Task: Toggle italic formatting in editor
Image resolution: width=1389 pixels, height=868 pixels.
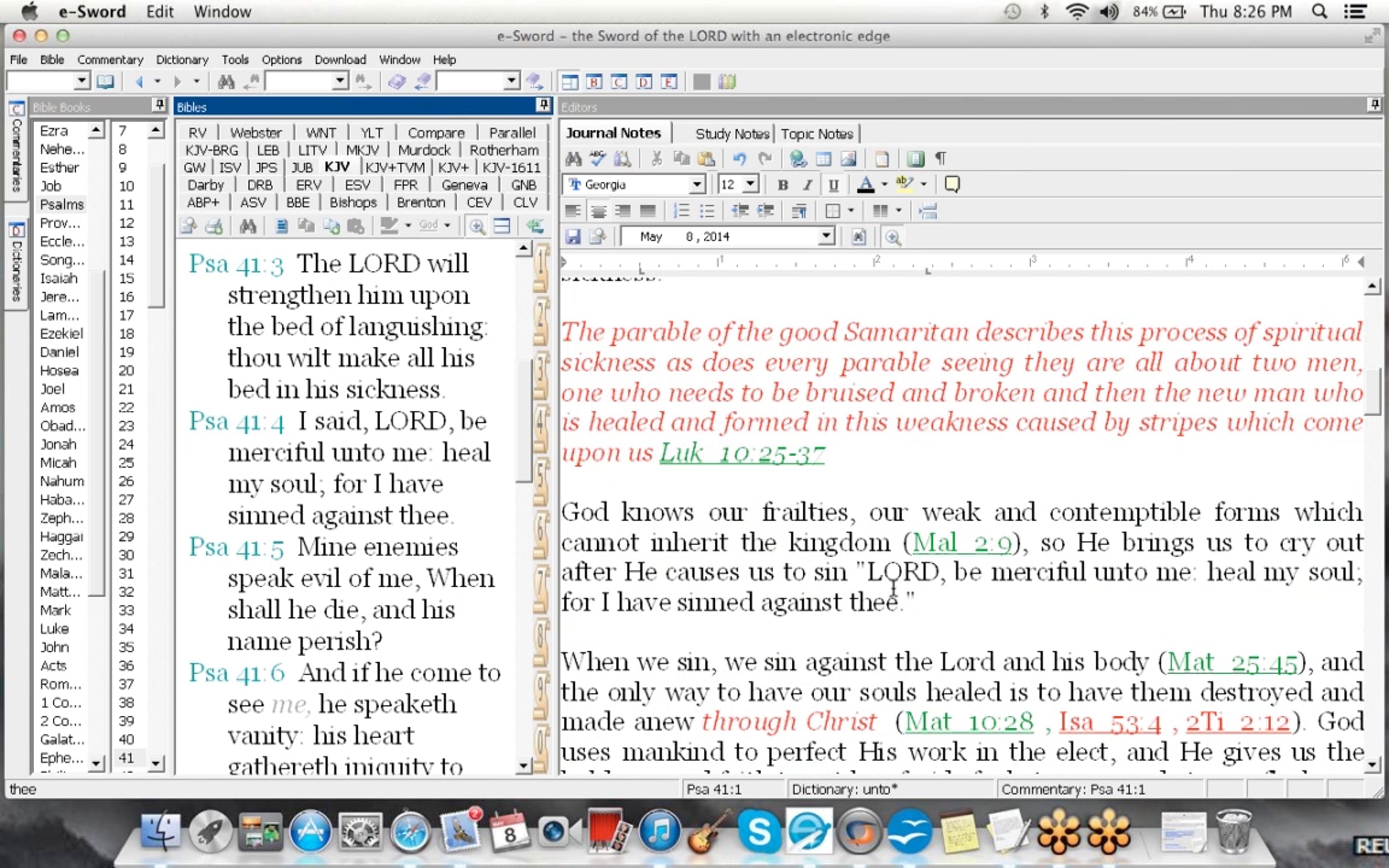Action: pos(807,185)
